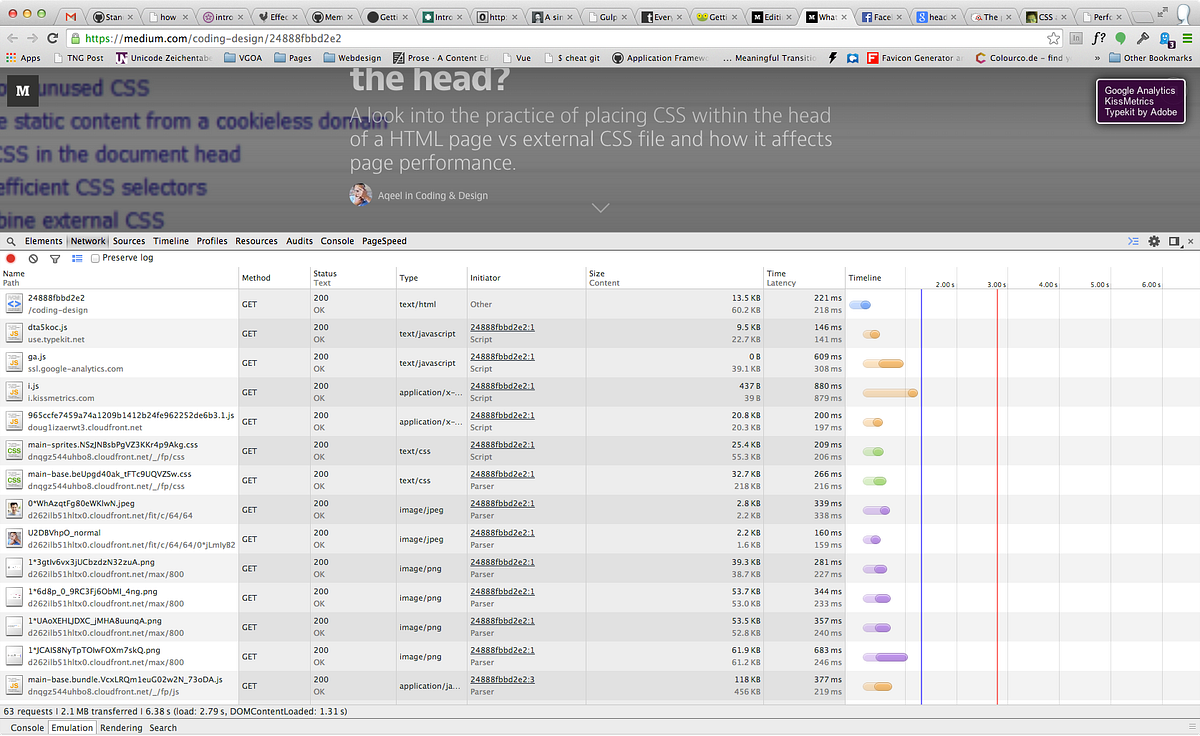Image resolution: width=1200 pixels, height=736 pixels.
Task: Click the timeline waterfall bar for main-base.bundle
Action: [x=877, y=686]
